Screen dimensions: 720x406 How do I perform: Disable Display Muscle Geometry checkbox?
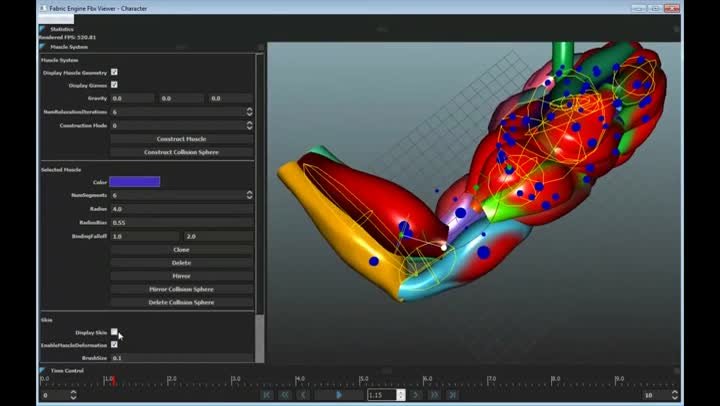[x=114, y=72]
